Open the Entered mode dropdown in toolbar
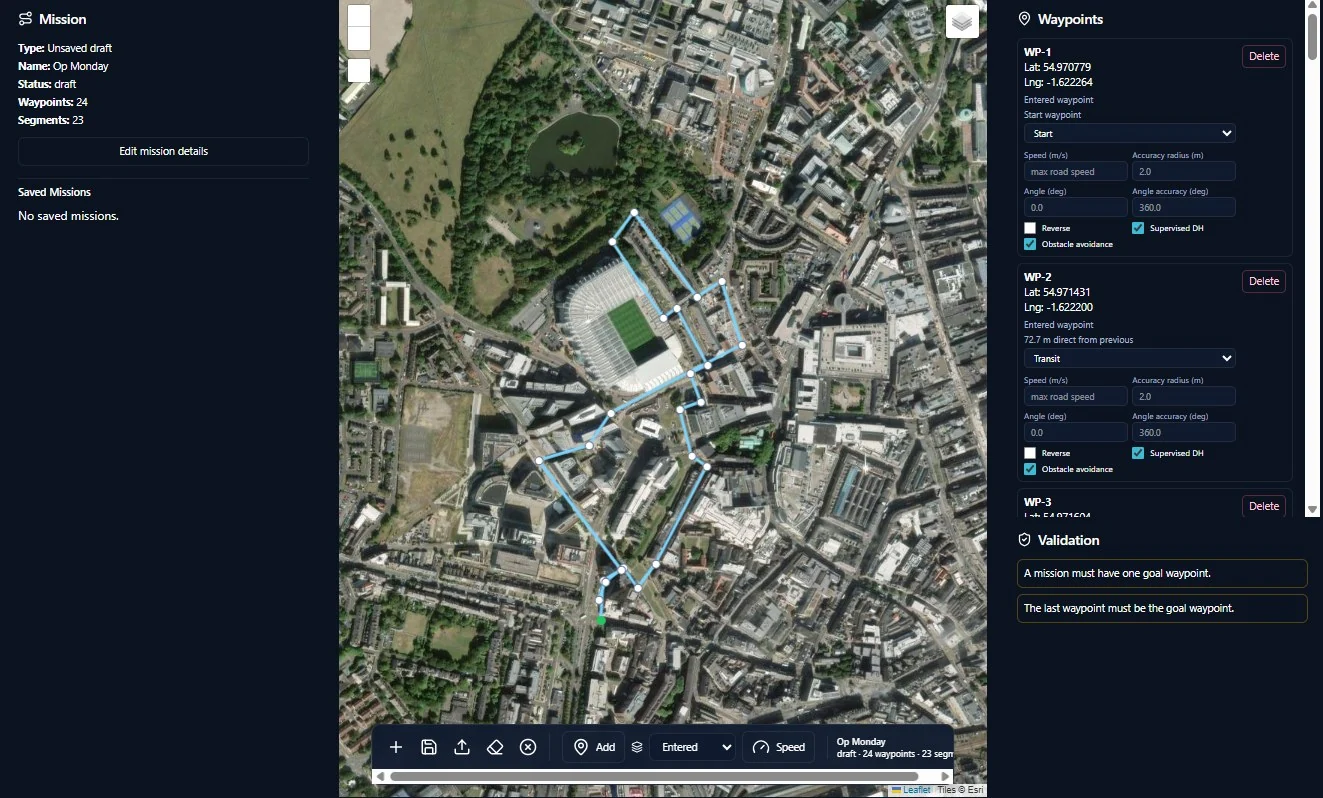This screenshot has width=1323, height=798. (x=692, y=747)
